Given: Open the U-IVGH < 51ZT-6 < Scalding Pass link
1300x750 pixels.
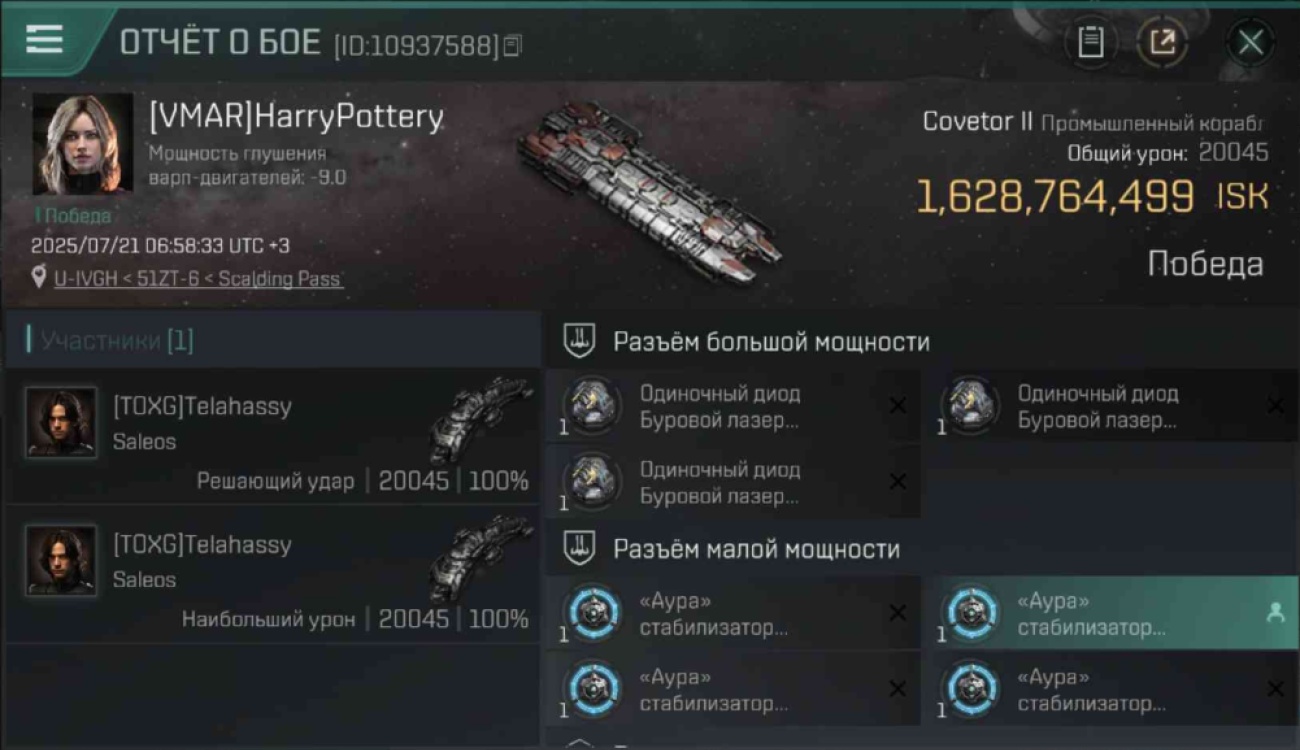Looking at the screenshot, I should [198, 279].
